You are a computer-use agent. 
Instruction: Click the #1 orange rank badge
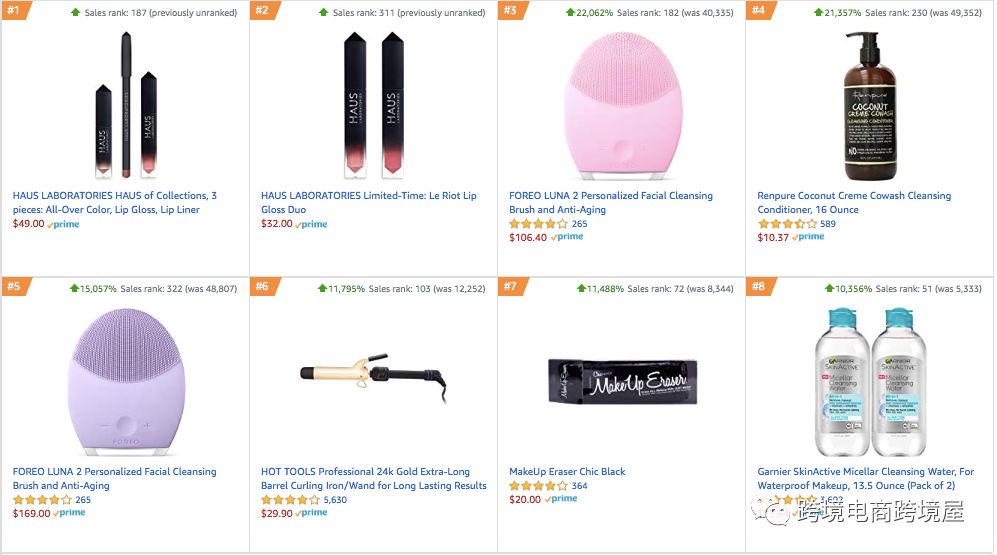(14, 11)
